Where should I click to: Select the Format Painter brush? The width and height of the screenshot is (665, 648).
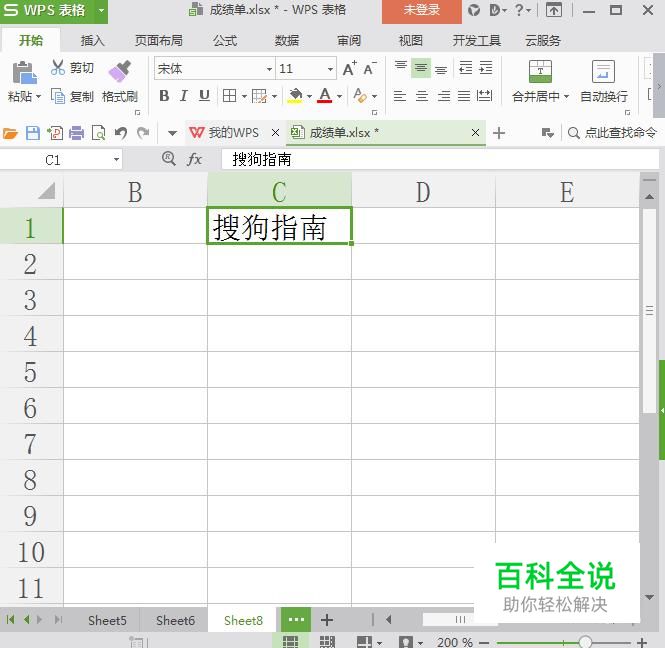[x=120, y=71]
